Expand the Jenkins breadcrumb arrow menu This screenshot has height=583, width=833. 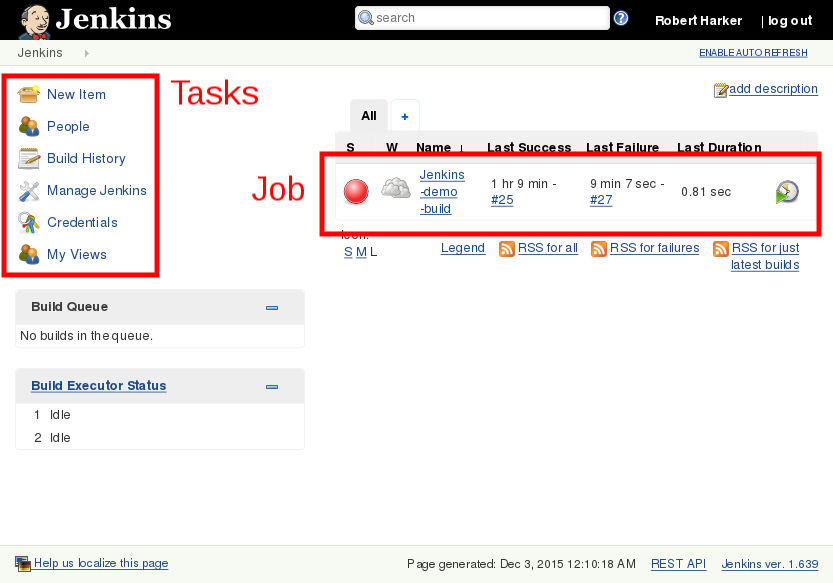click(86, 53)
